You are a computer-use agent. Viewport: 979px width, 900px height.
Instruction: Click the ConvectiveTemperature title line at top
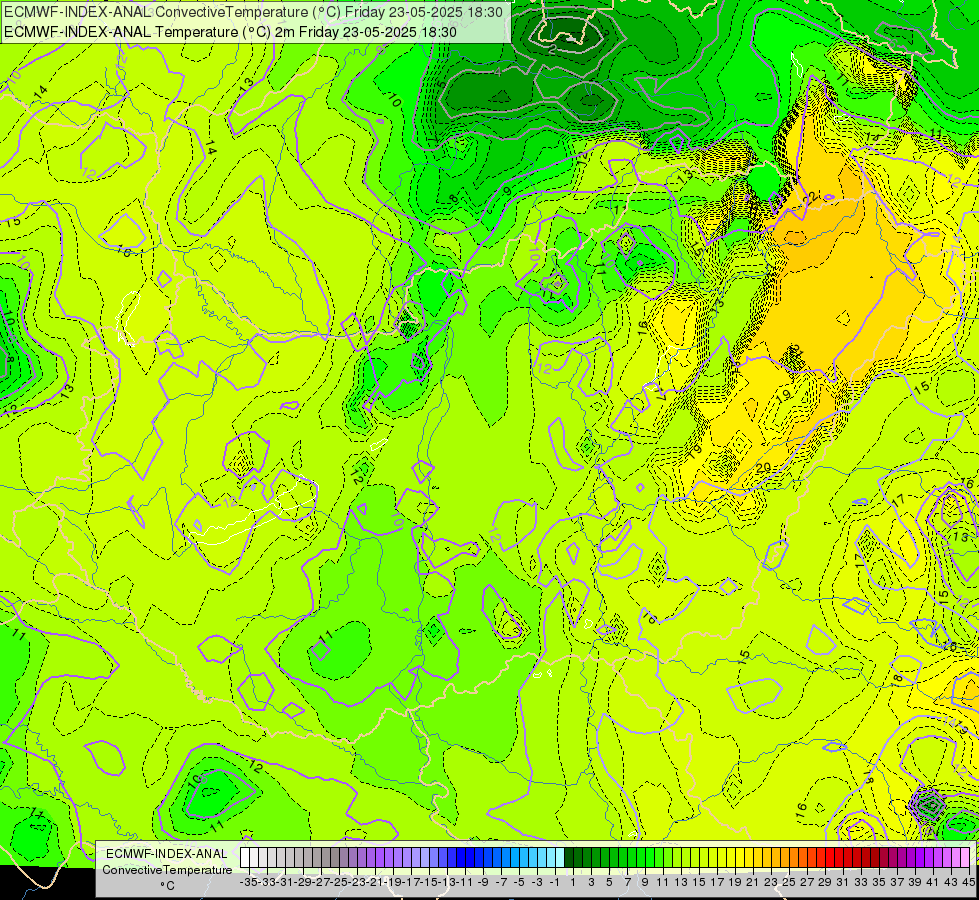click(x=253, y=12)
